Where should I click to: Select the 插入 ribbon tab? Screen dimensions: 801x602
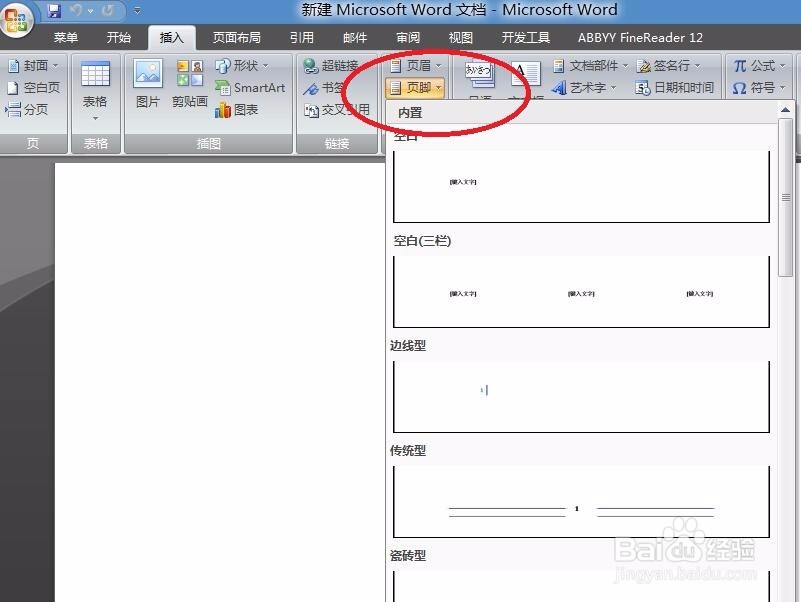click(x=172, y=37)
